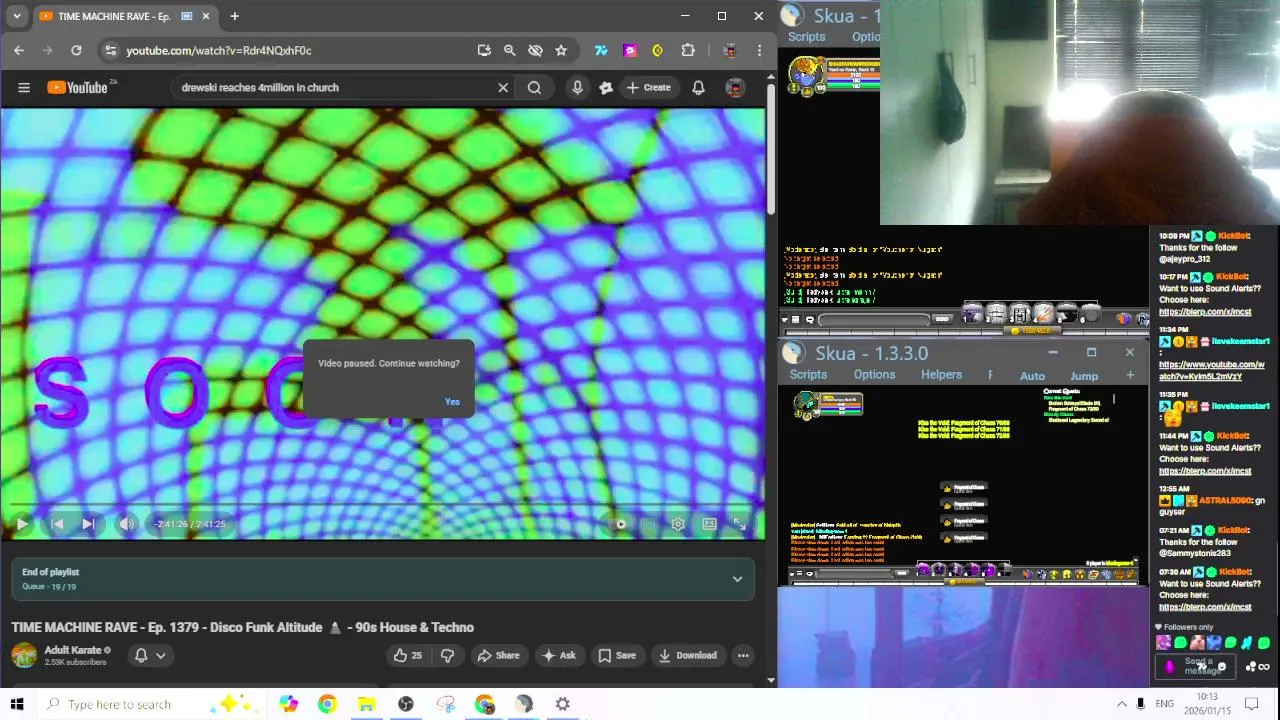The width and height of the screenshot is (1280, 720).
Task: Bookmark this page with star icon
Action: click(x=561, y=50)
